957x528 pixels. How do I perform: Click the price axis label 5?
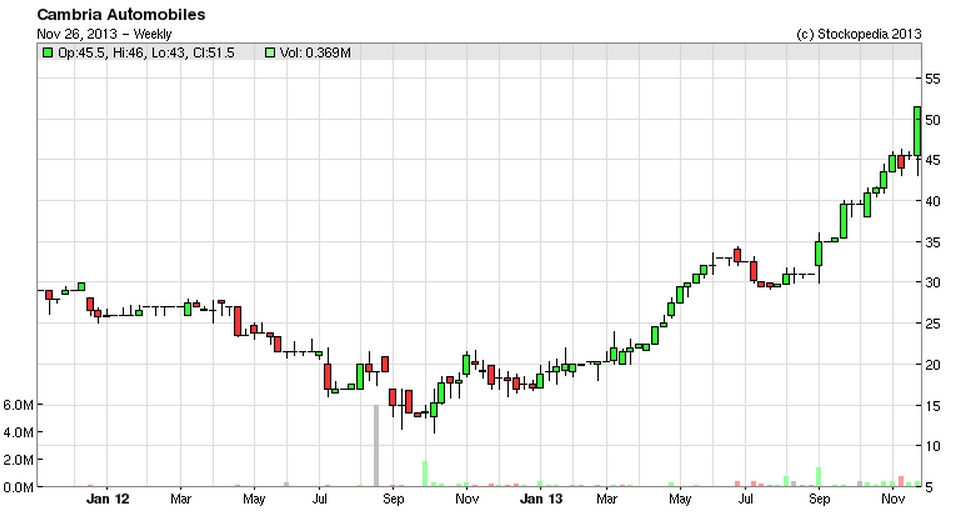pos(928,487)
